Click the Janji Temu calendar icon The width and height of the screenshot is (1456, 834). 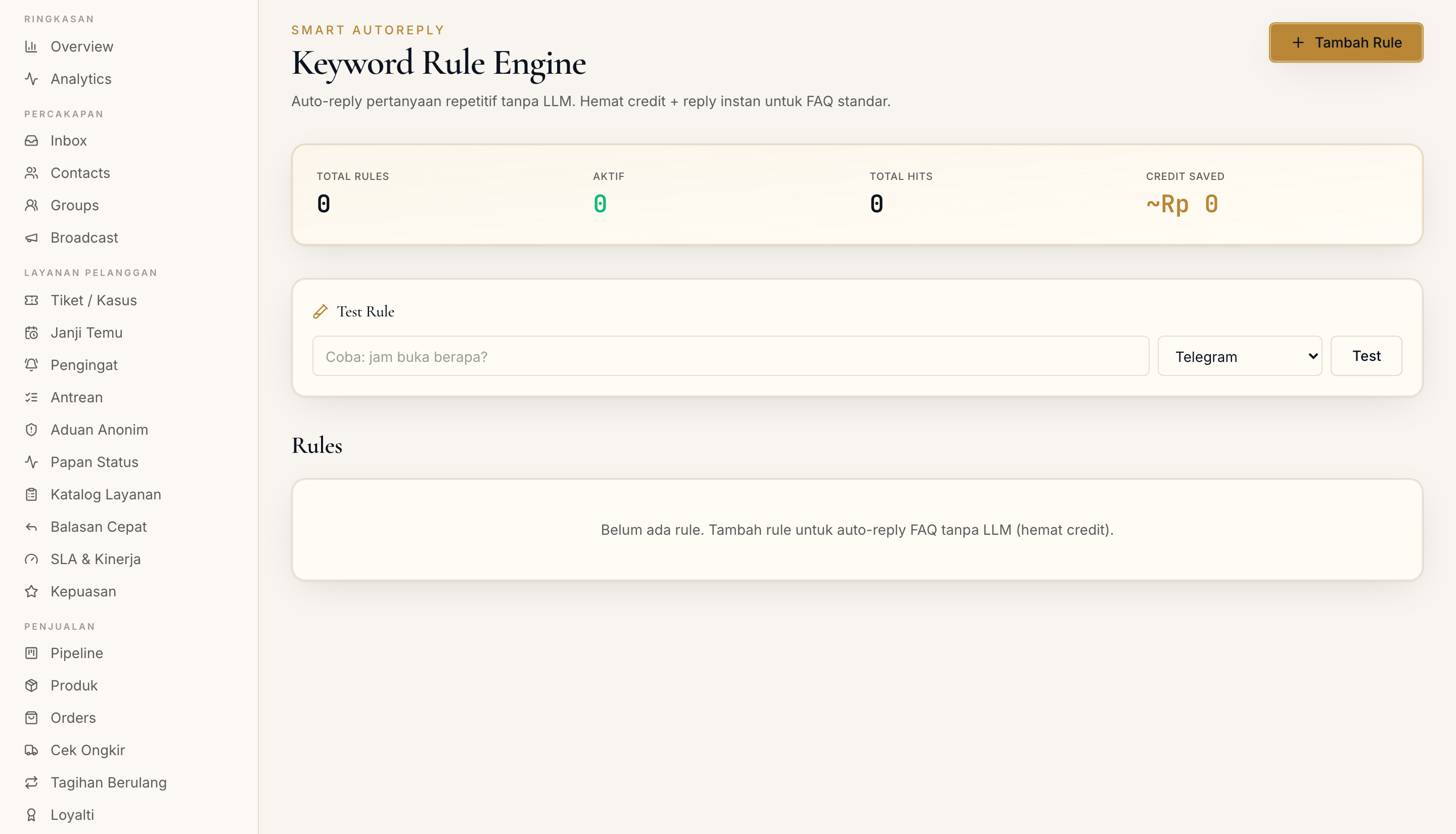coord(31,333)
